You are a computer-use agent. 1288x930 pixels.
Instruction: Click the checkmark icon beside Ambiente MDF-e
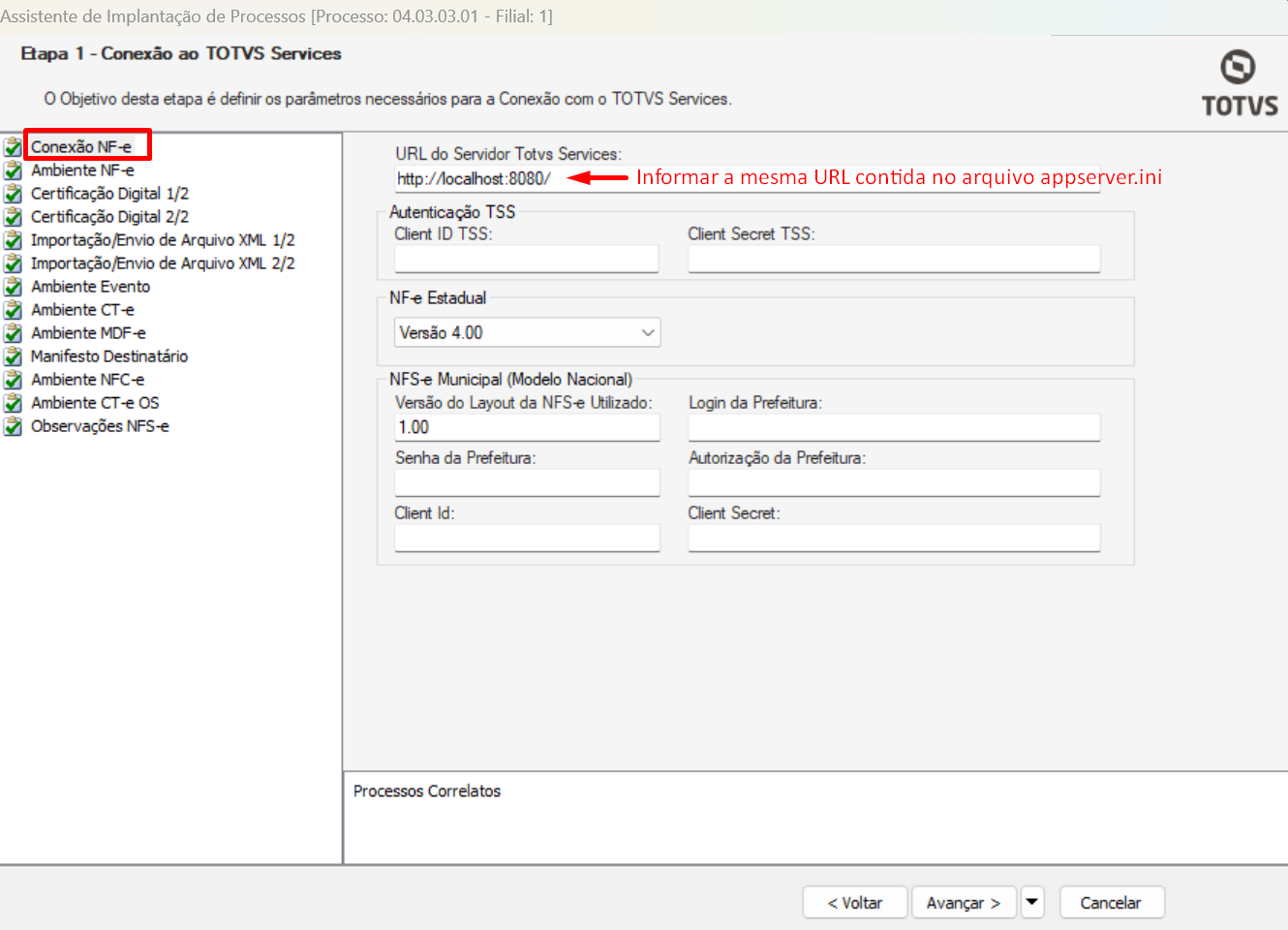coord(13,333)
